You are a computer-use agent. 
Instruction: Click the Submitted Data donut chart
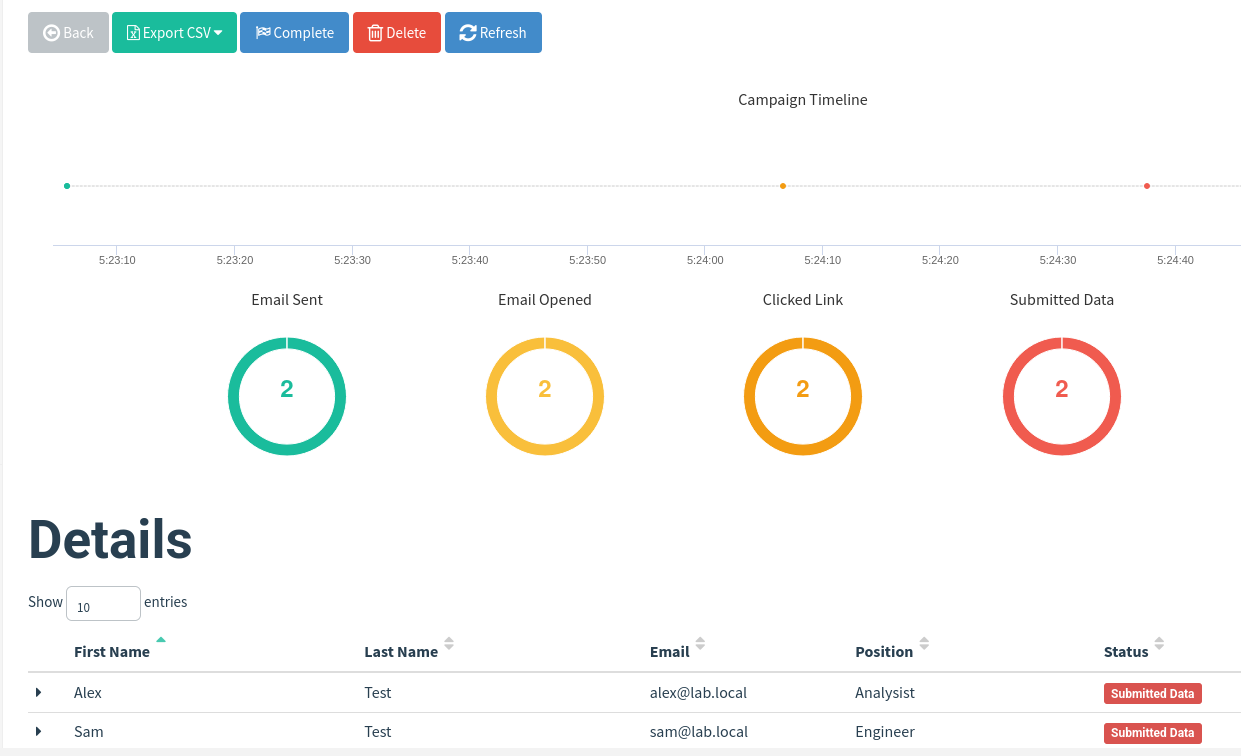tap(1062, 397)
